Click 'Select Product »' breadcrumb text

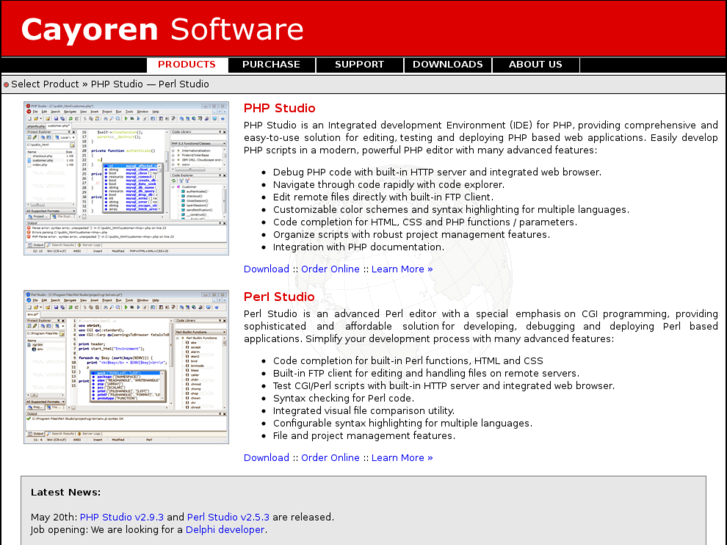coord(49,84)
